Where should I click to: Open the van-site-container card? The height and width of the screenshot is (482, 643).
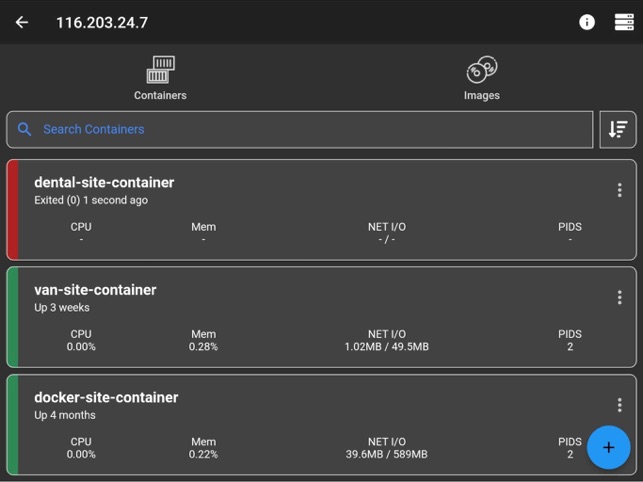click(x=322, y=317)
